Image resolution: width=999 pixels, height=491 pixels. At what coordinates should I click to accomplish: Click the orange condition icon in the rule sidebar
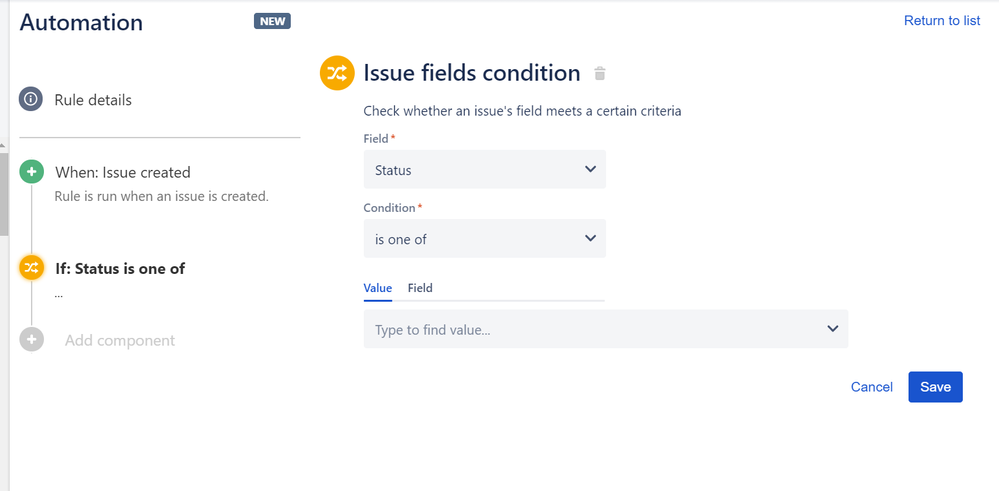pos(31,268)
